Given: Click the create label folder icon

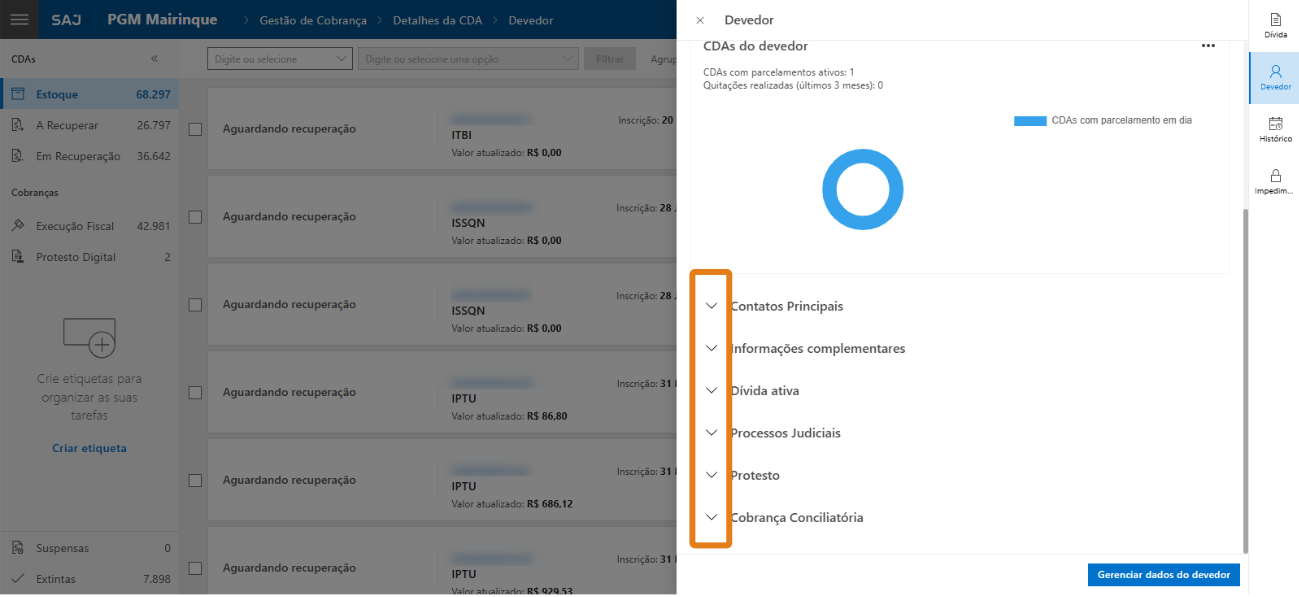Looking at the screenshot, I should tap(89, 338).
